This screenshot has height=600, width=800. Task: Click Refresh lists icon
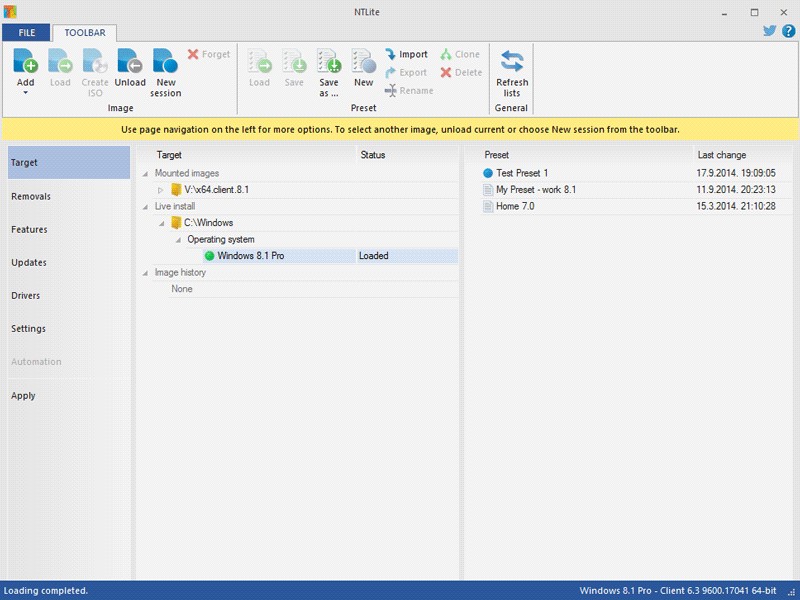tap(512, 63)
